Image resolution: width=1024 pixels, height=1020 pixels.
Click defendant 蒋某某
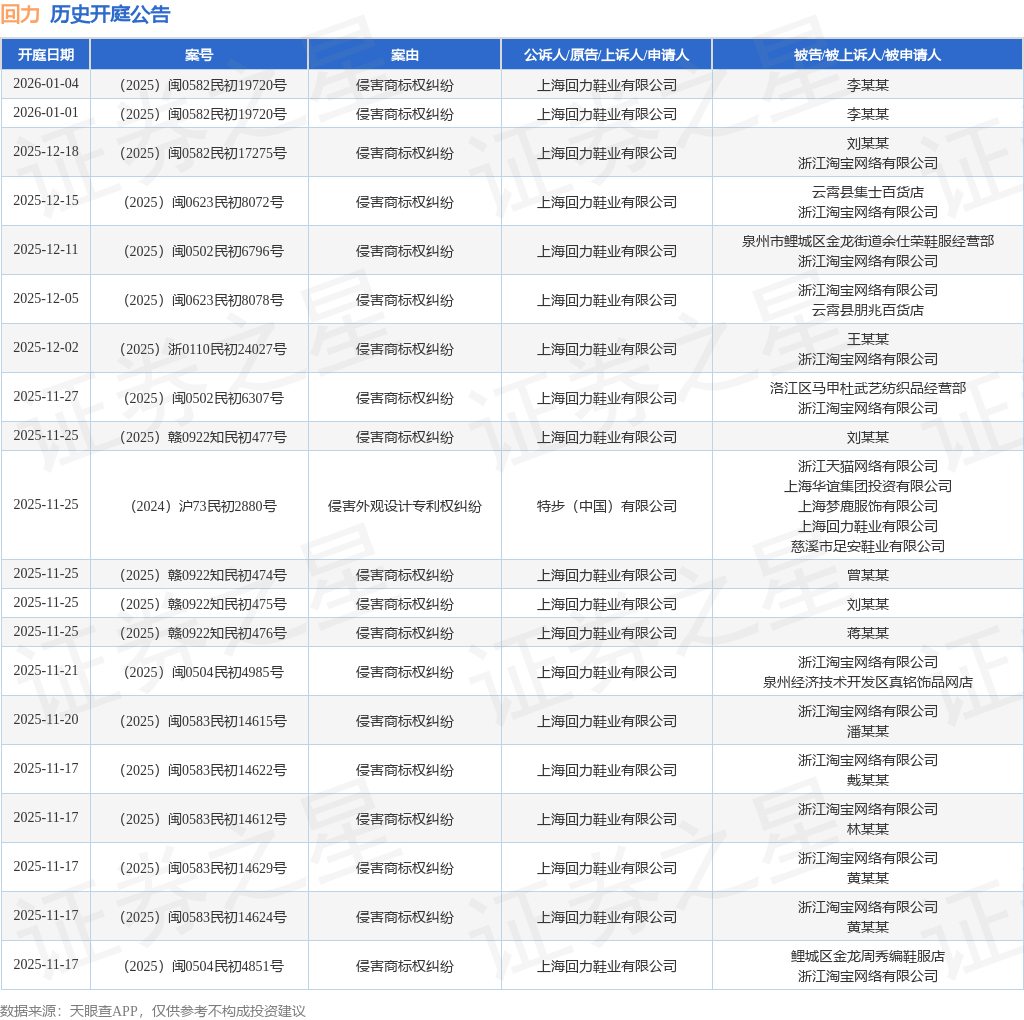(867, 633)
